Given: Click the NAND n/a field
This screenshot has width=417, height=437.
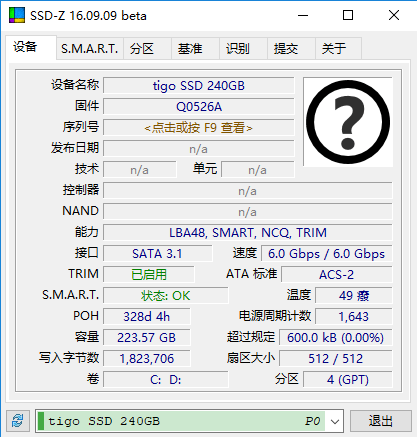Looking at the screenshot, I should pyautogui.click(x=248, y=212).
